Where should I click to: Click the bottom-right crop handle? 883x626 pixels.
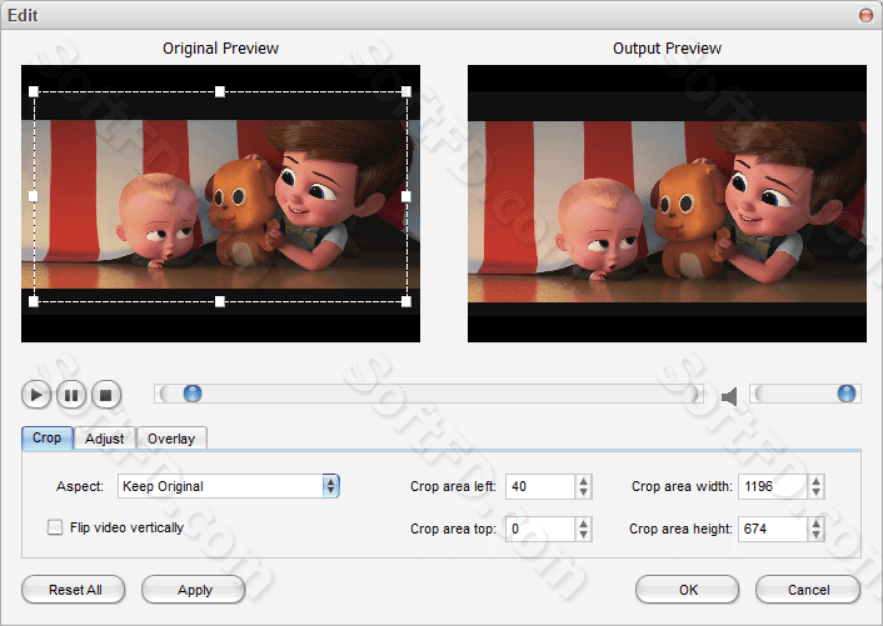(x=406, y=301)
